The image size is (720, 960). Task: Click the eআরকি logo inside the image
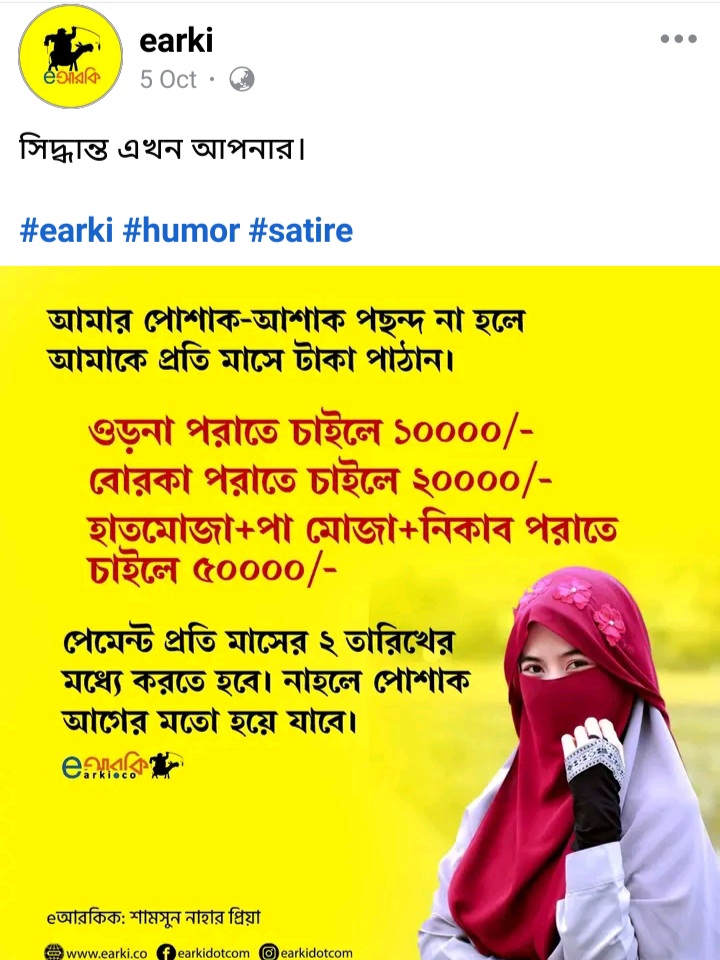(105, 766)
